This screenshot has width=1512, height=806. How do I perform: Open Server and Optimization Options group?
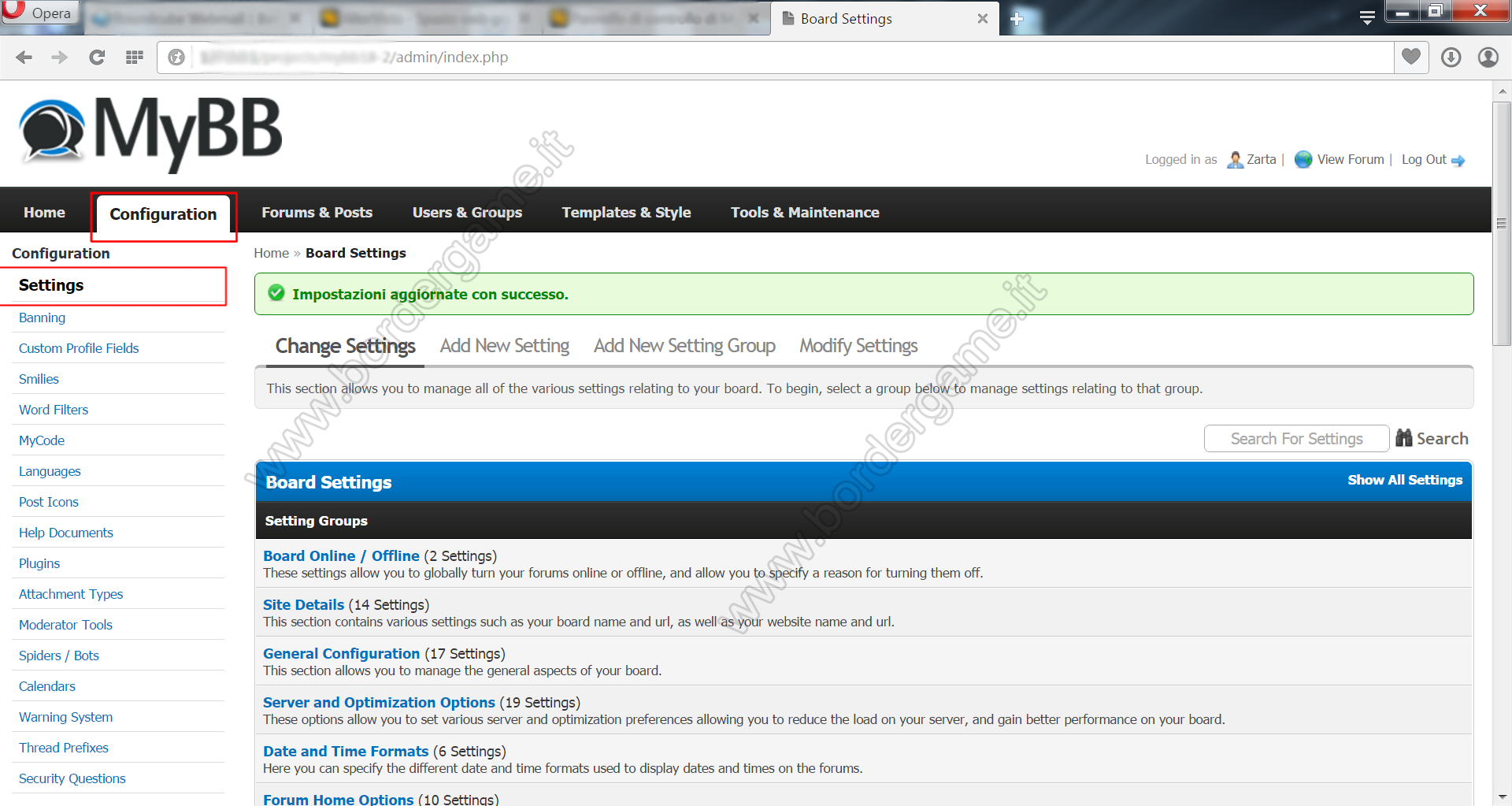pos(379,702)
